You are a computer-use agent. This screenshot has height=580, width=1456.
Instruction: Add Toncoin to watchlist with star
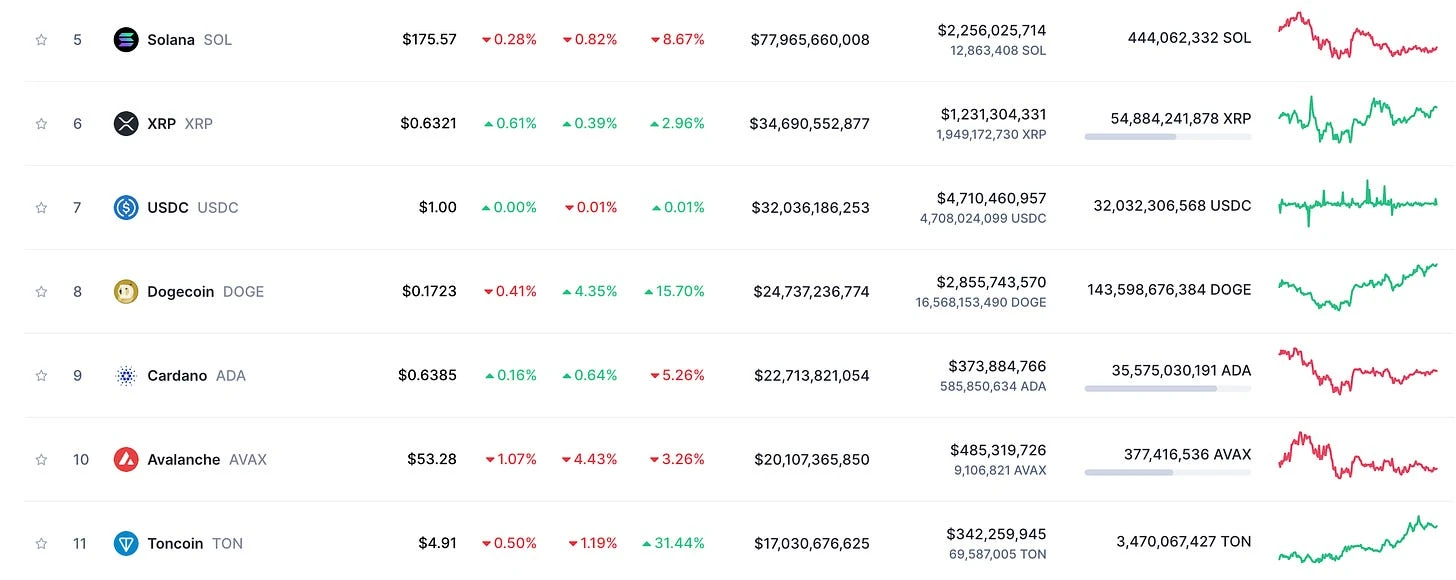pos(41,544)
